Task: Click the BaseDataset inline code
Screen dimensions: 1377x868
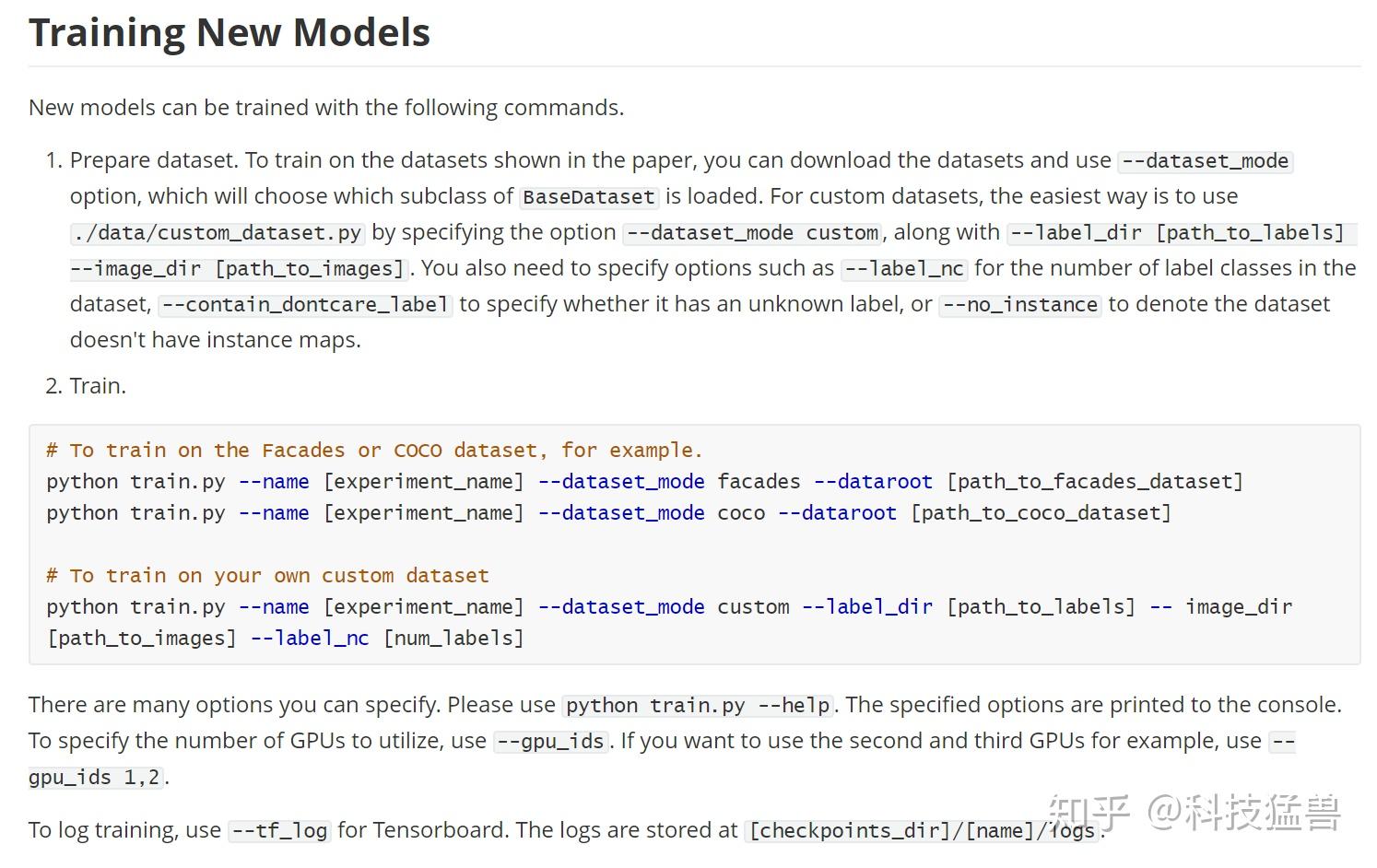Action: point(589,197)
